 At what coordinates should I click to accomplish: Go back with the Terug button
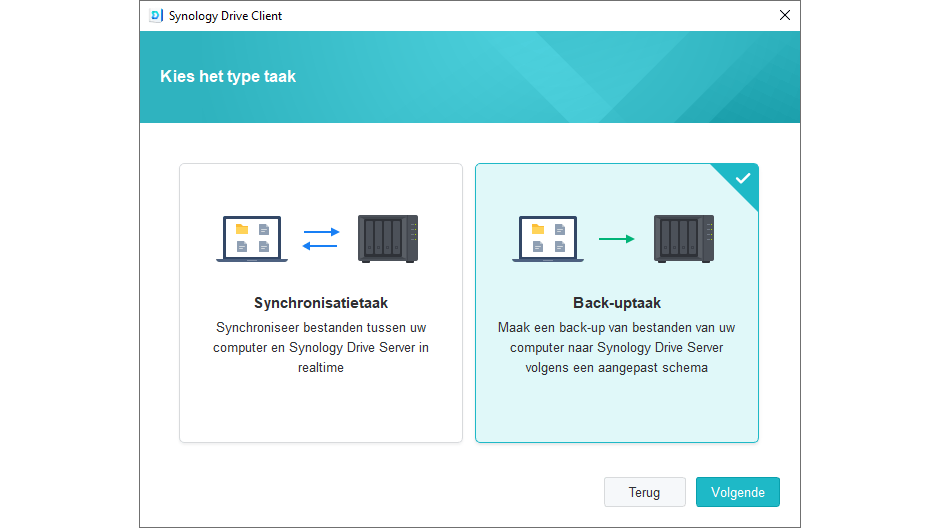644,492
